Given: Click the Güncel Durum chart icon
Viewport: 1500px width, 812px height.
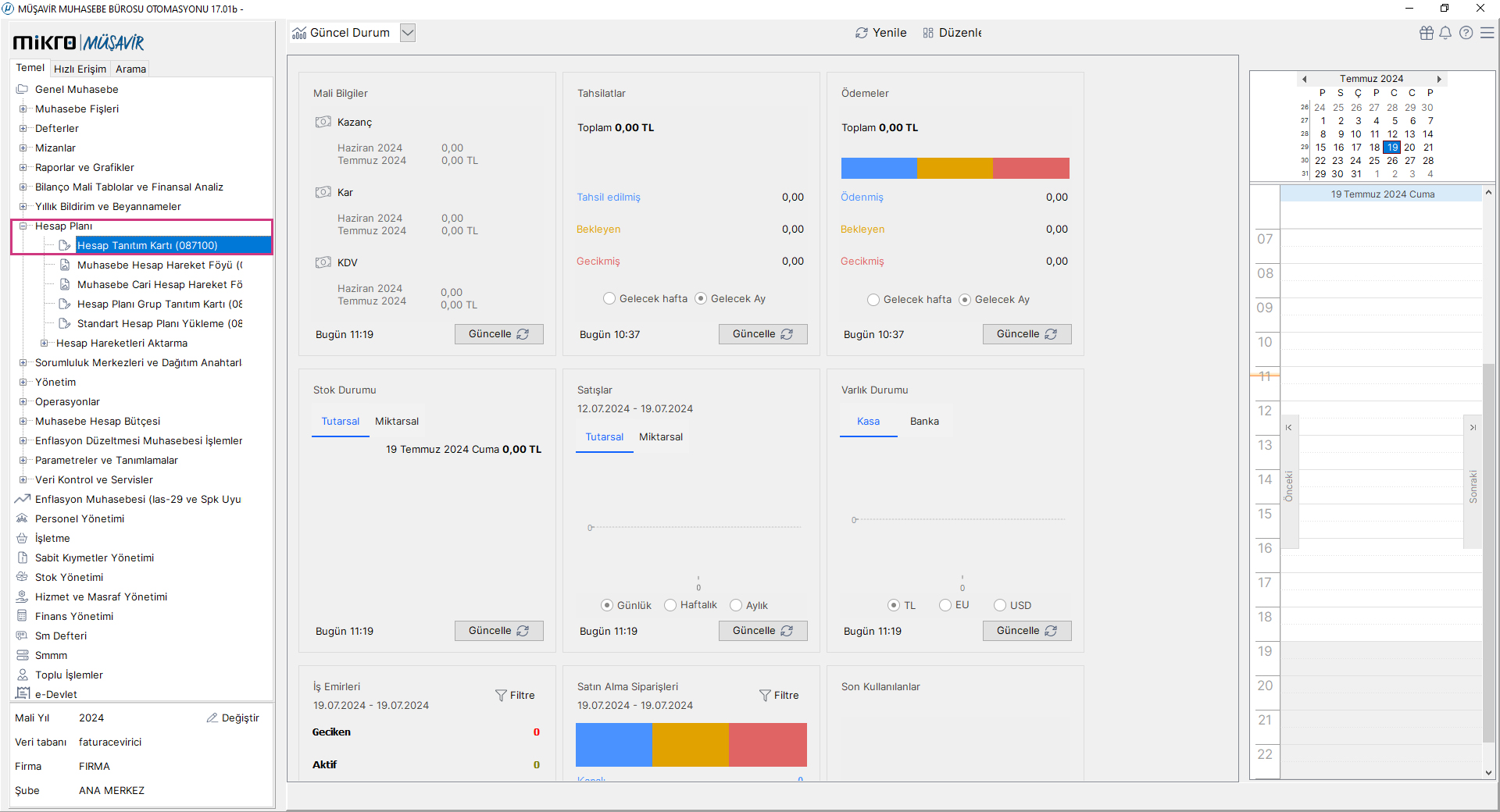Looking at the screenshot, I should (x=299, y=33).
